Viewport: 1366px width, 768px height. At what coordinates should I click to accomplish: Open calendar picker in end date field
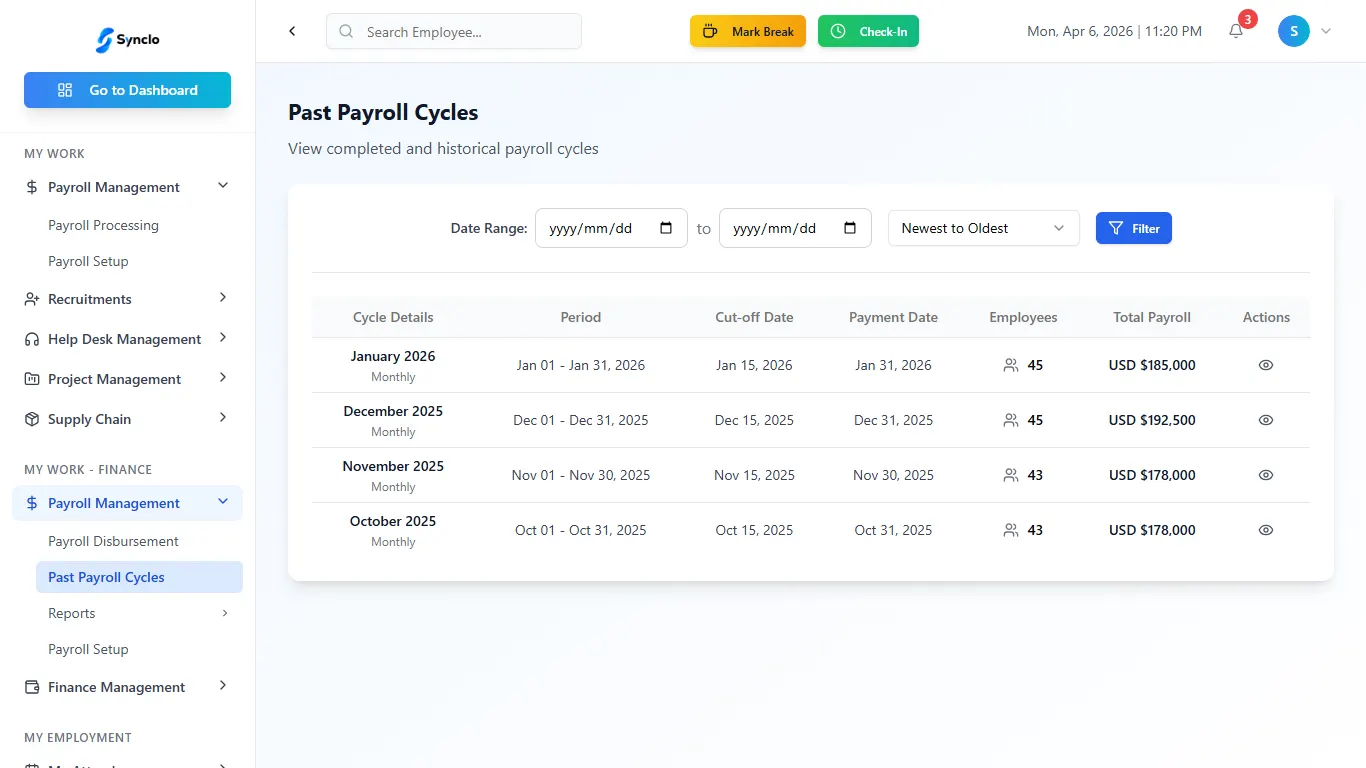[850, 228]
